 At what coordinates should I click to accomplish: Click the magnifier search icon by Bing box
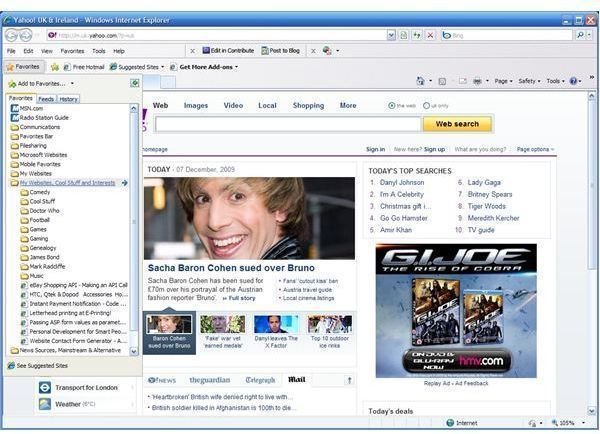coord(580,35)
